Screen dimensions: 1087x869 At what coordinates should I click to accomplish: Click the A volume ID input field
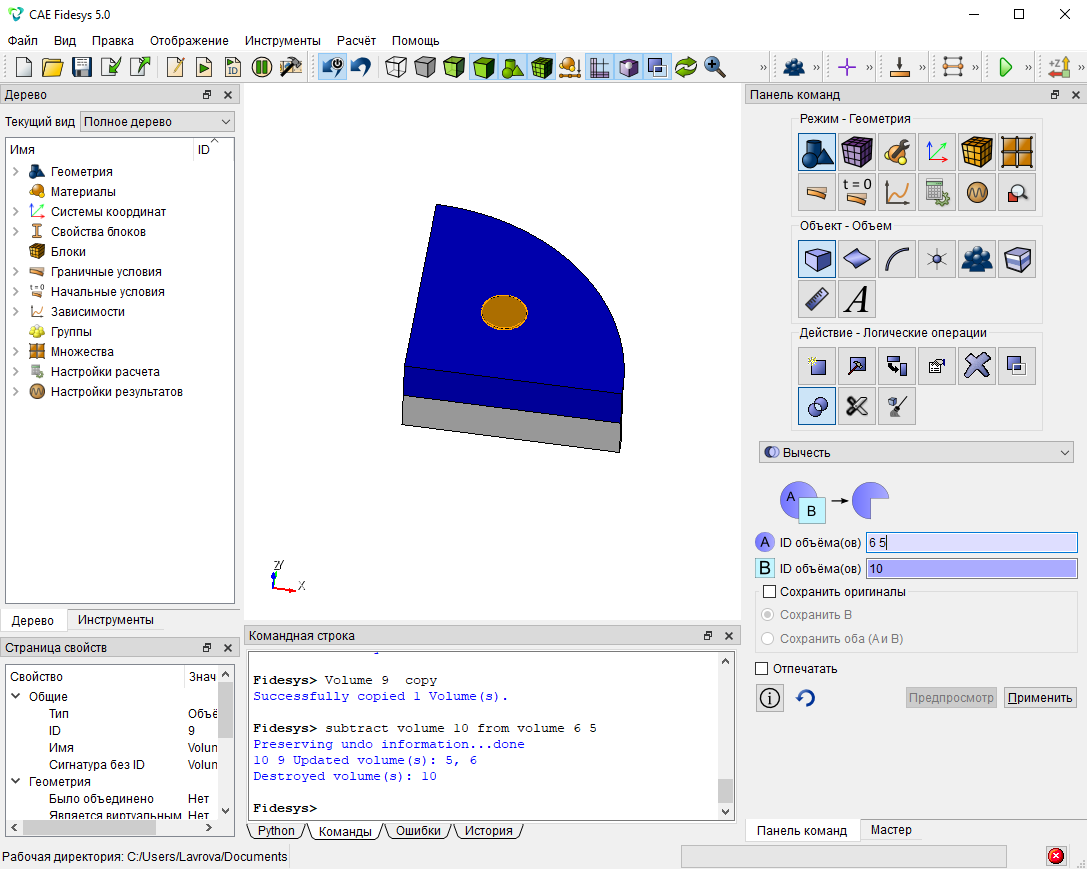(971, 543)
